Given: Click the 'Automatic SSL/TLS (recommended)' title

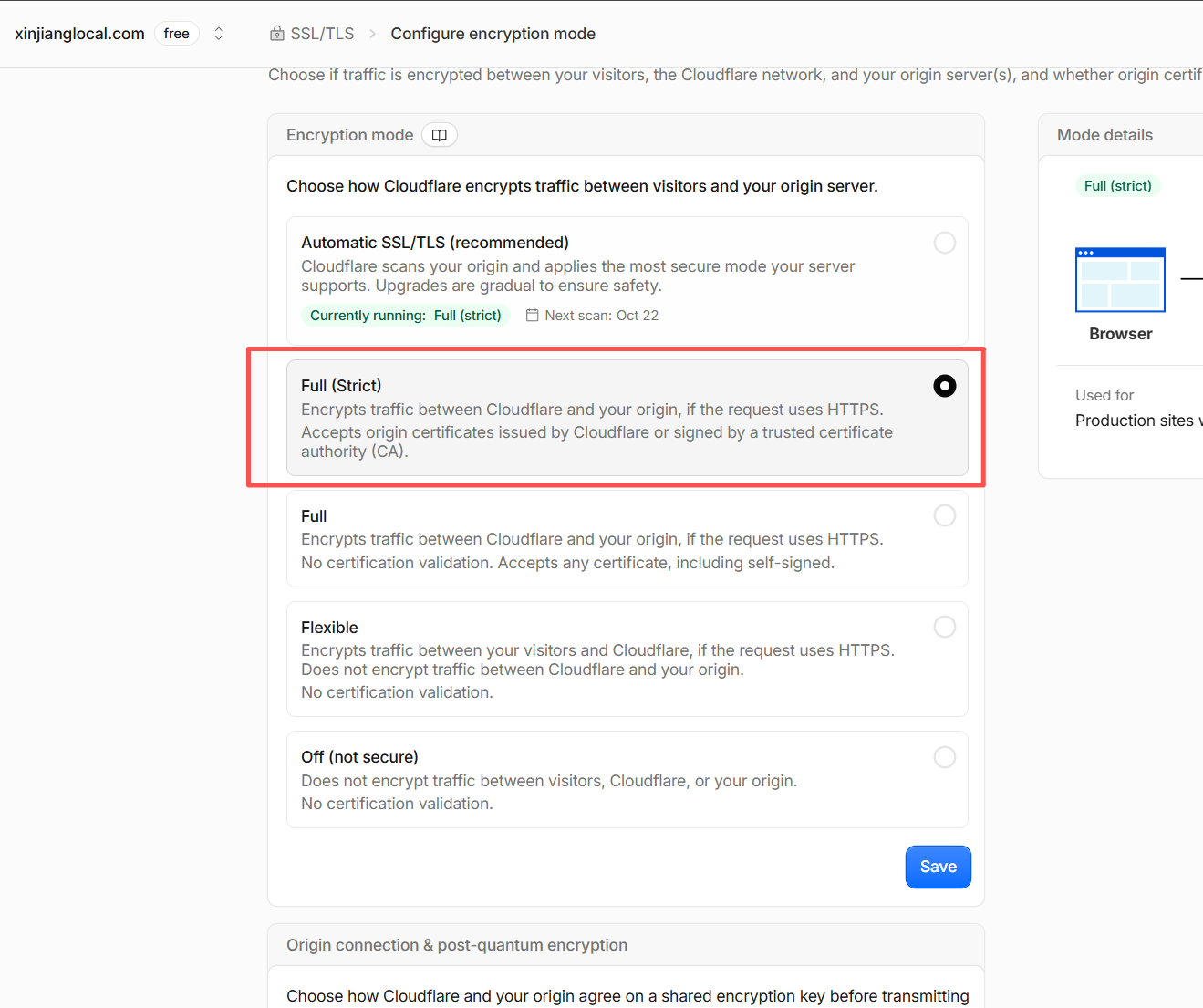Looking at the screenshot, I should click(x=435, y=243).
